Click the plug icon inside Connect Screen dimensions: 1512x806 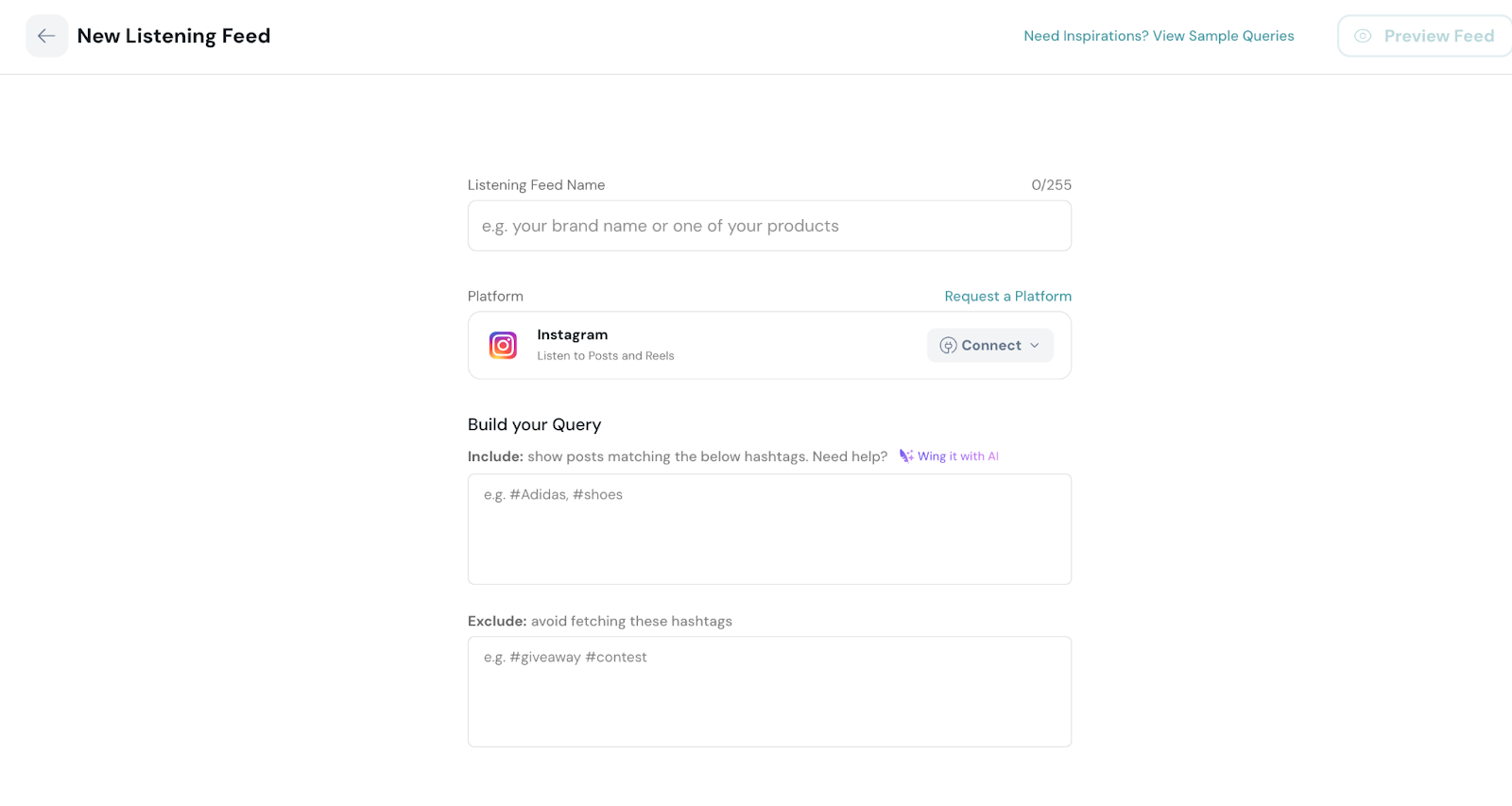(948, 346)
